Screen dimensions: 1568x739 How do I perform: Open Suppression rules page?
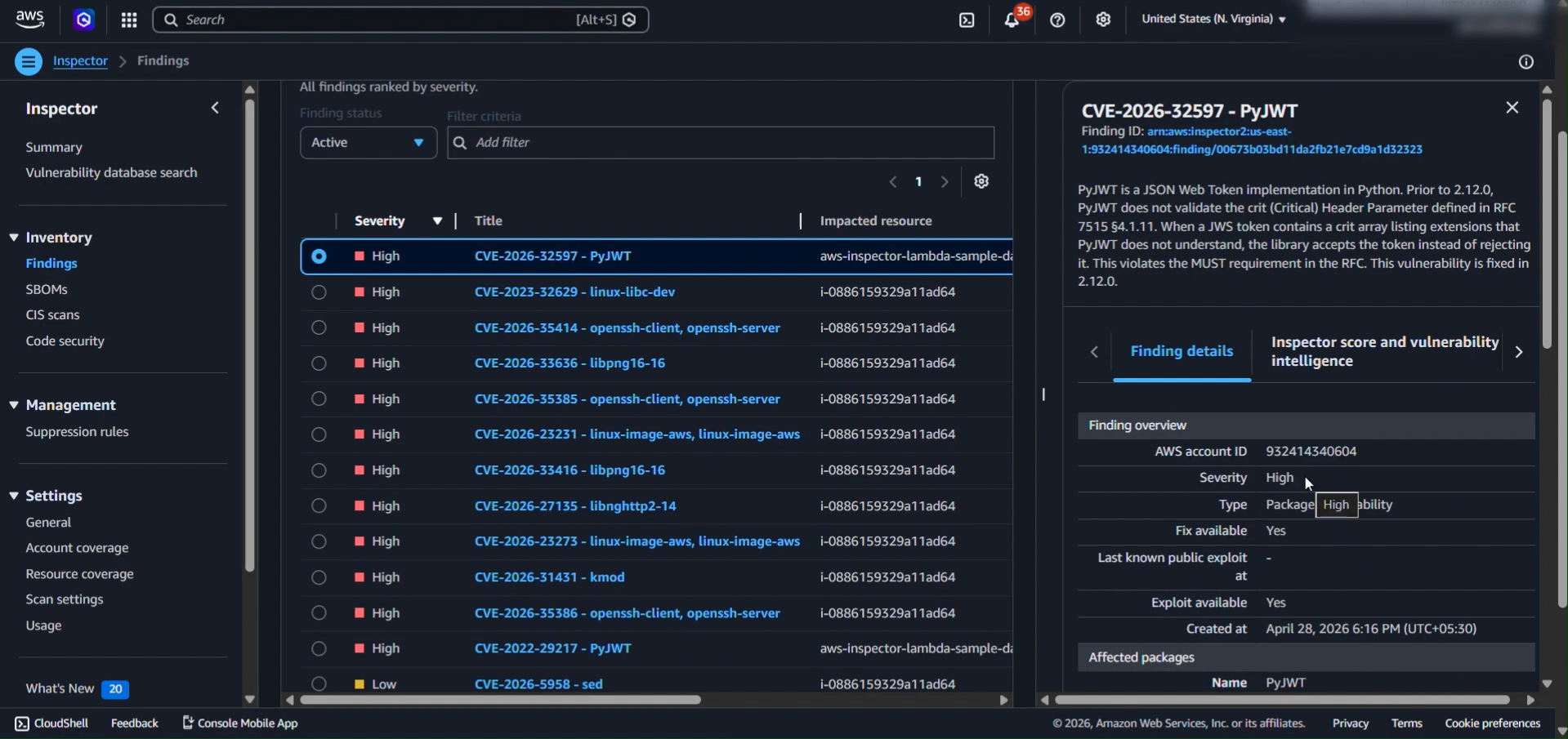pos(77,431)
